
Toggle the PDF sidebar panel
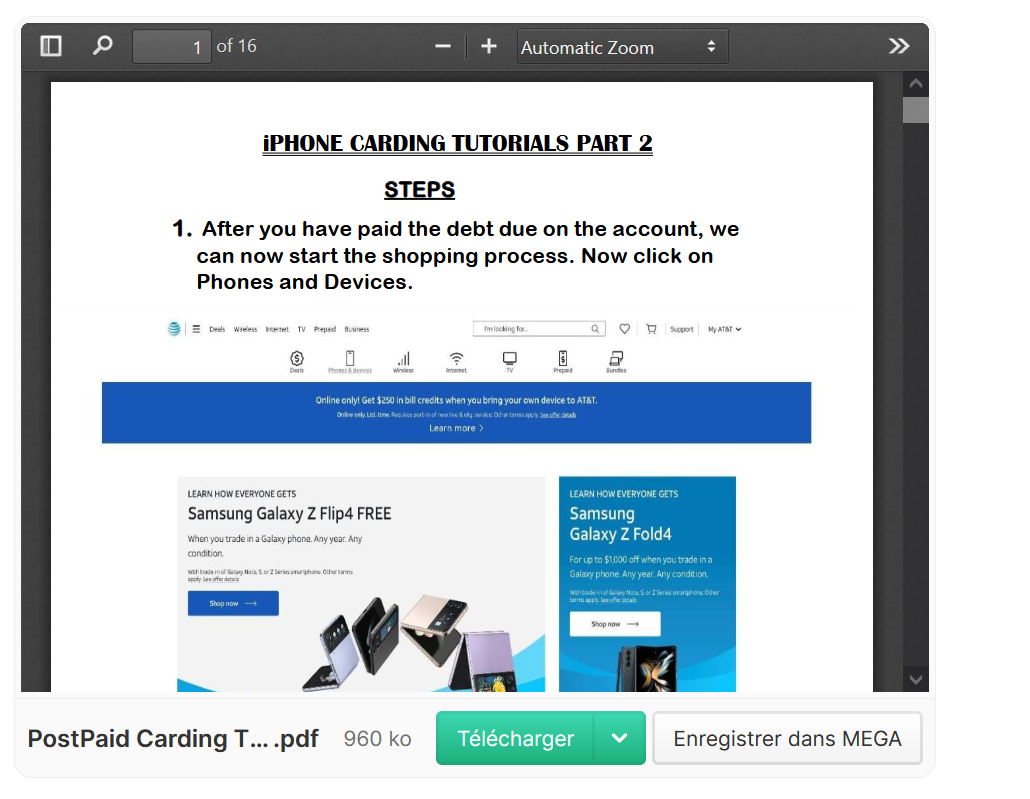[50, 45]
